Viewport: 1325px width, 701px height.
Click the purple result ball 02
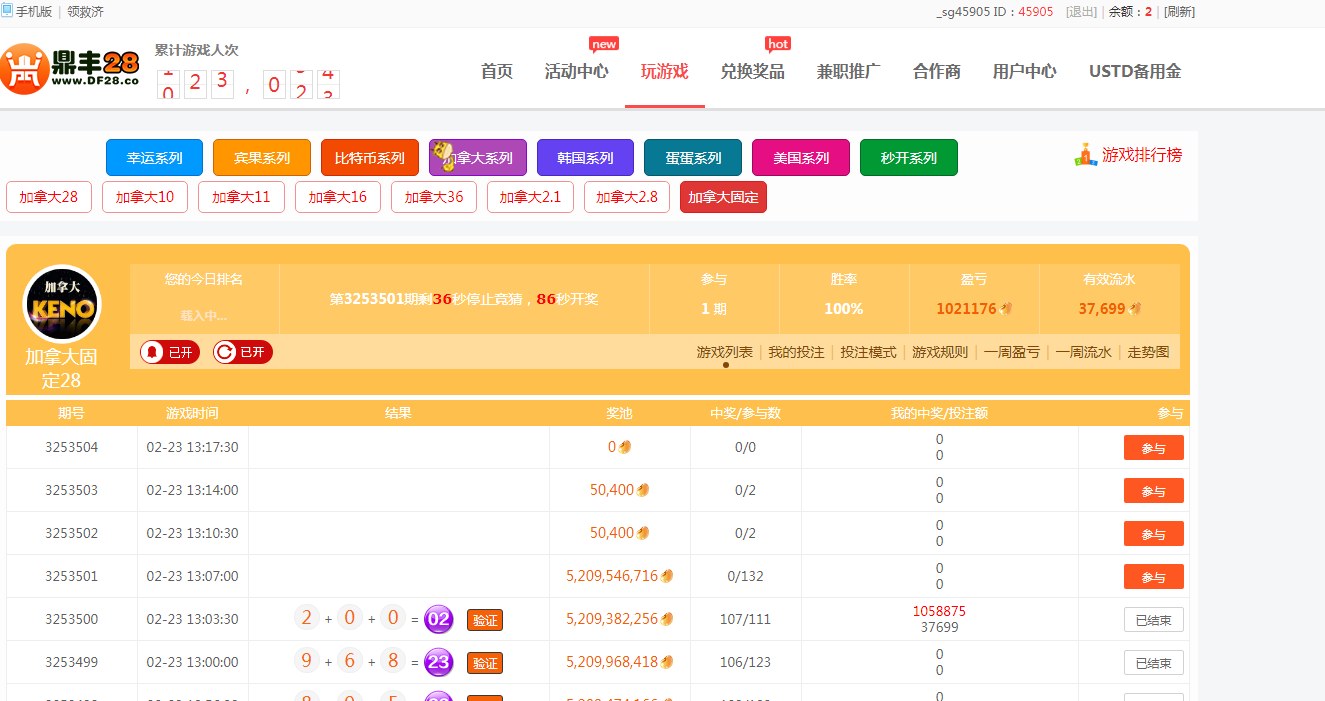click(439, 619)
